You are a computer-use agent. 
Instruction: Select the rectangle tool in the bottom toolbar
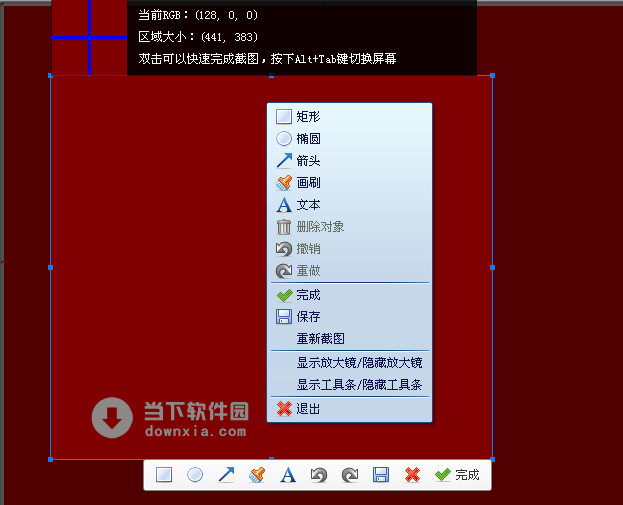click(164, 475)
